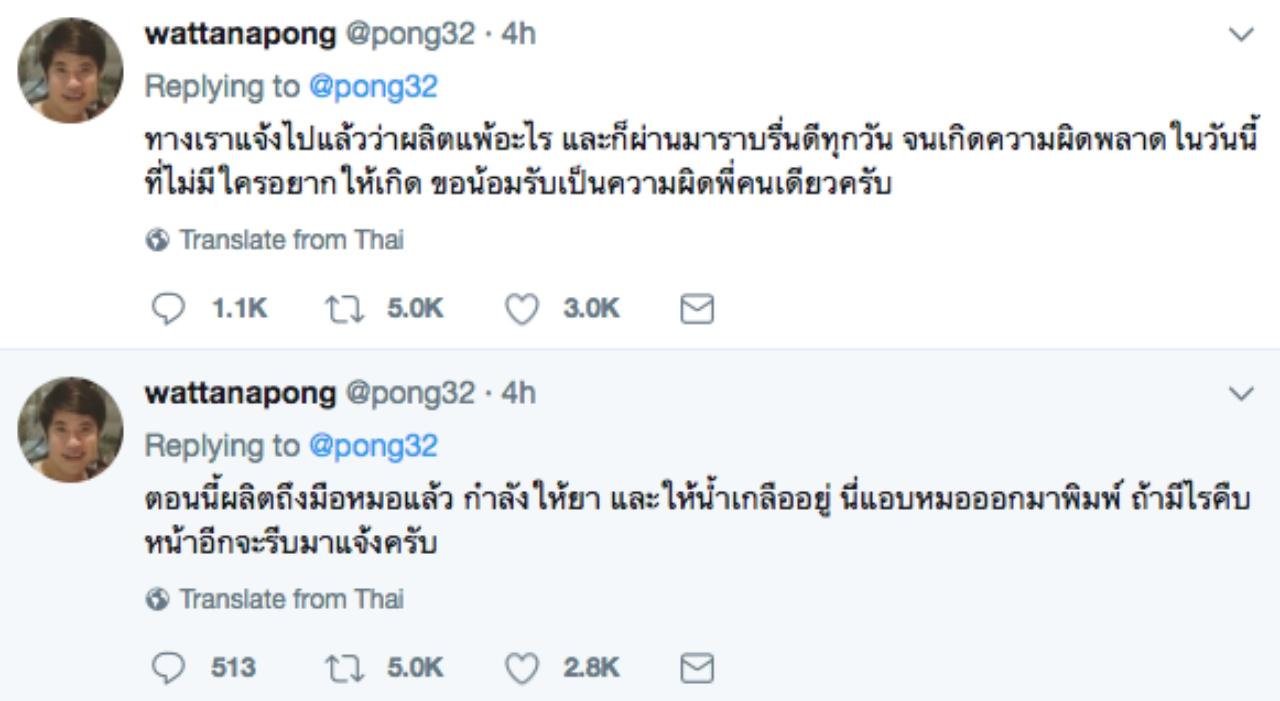
Task: Click the envelope icon on the first tweet
Action: [696, 310]
